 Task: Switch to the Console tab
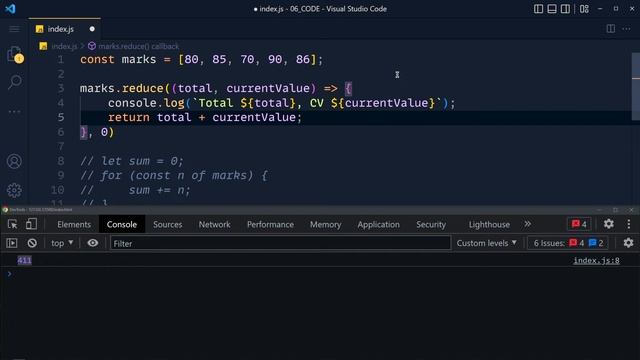122,224
